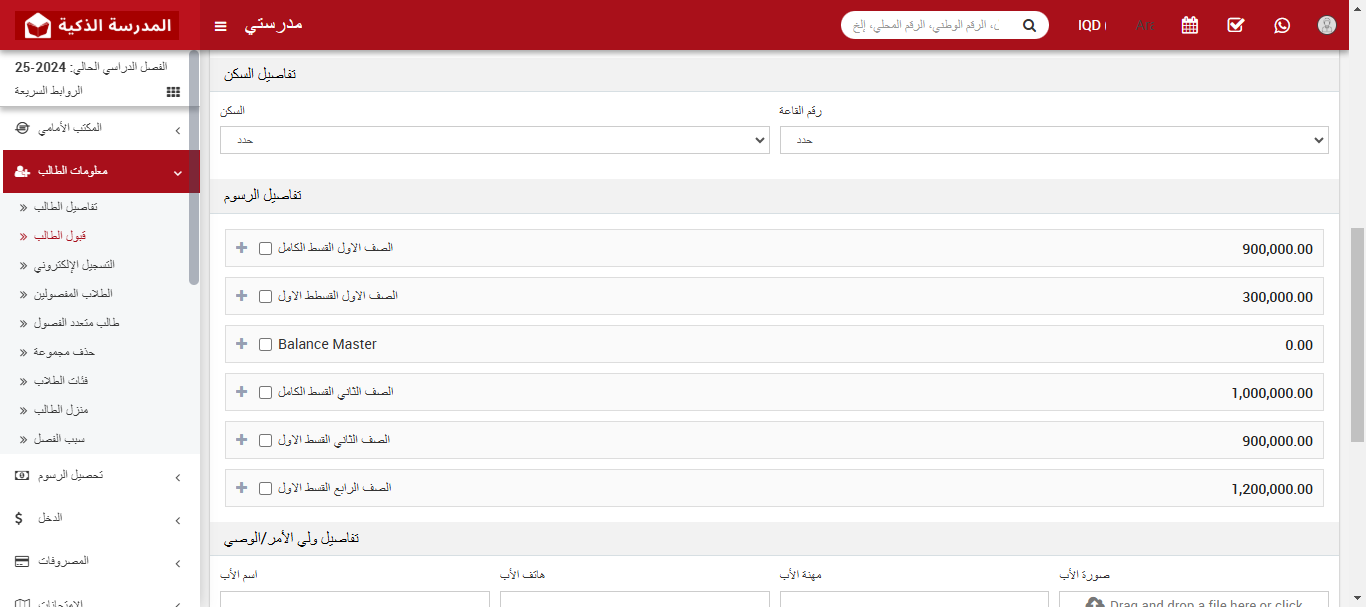Open the user avatar profile icon

[1326, 25]
